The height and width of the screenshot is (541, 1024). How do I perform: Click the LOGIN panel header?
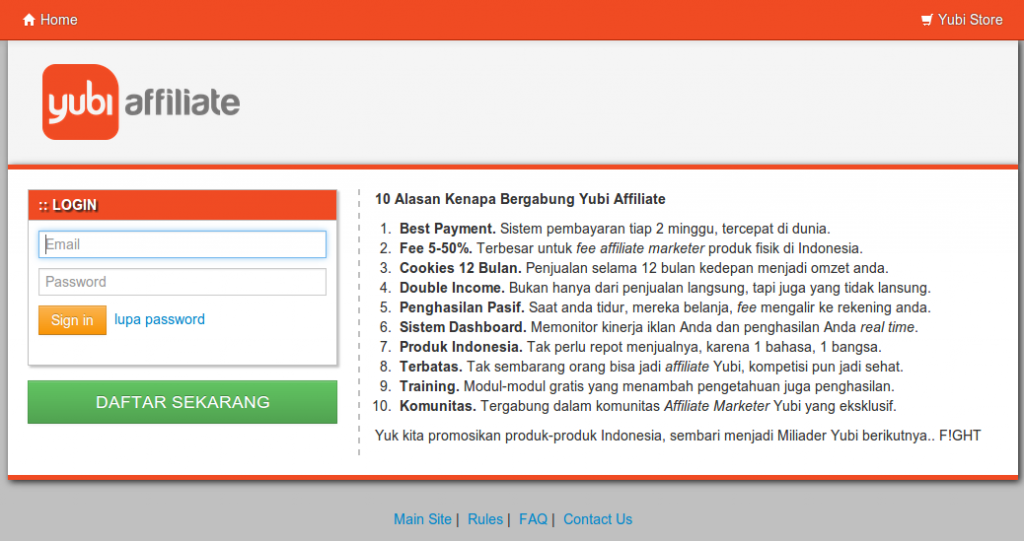[182, 205]
